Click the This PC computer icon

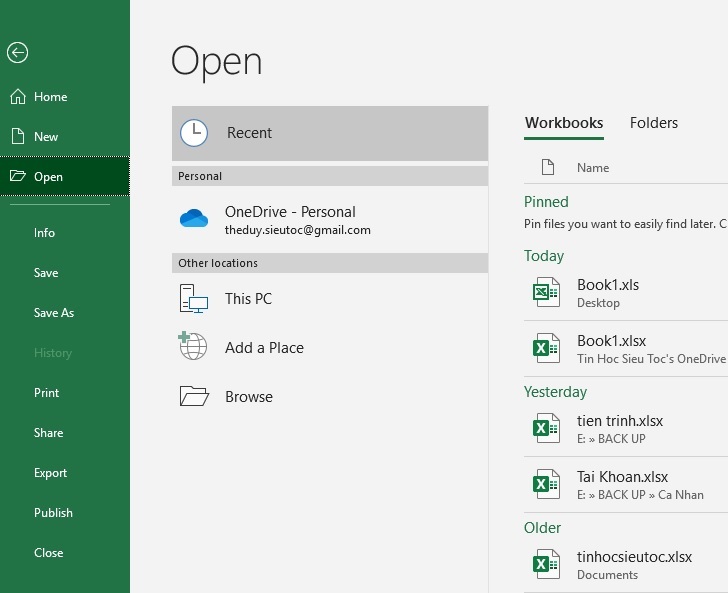pos(194,299)
